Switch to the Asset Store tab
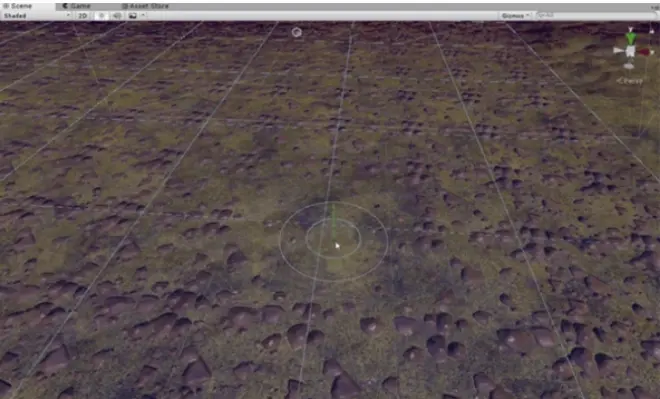This screenshot has height=399, width=660. coord(146,6)
